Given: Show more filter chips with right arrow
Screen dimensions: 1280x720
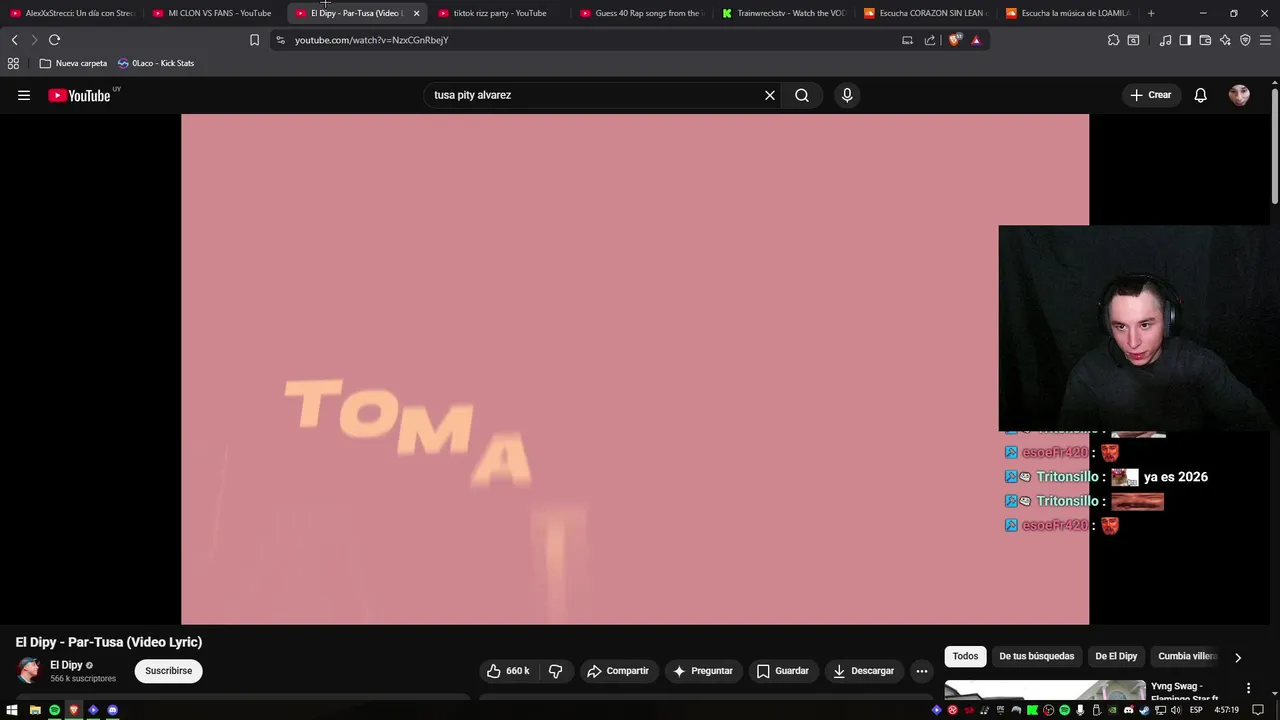Looking at the screenshot, I should point(1238,657).
